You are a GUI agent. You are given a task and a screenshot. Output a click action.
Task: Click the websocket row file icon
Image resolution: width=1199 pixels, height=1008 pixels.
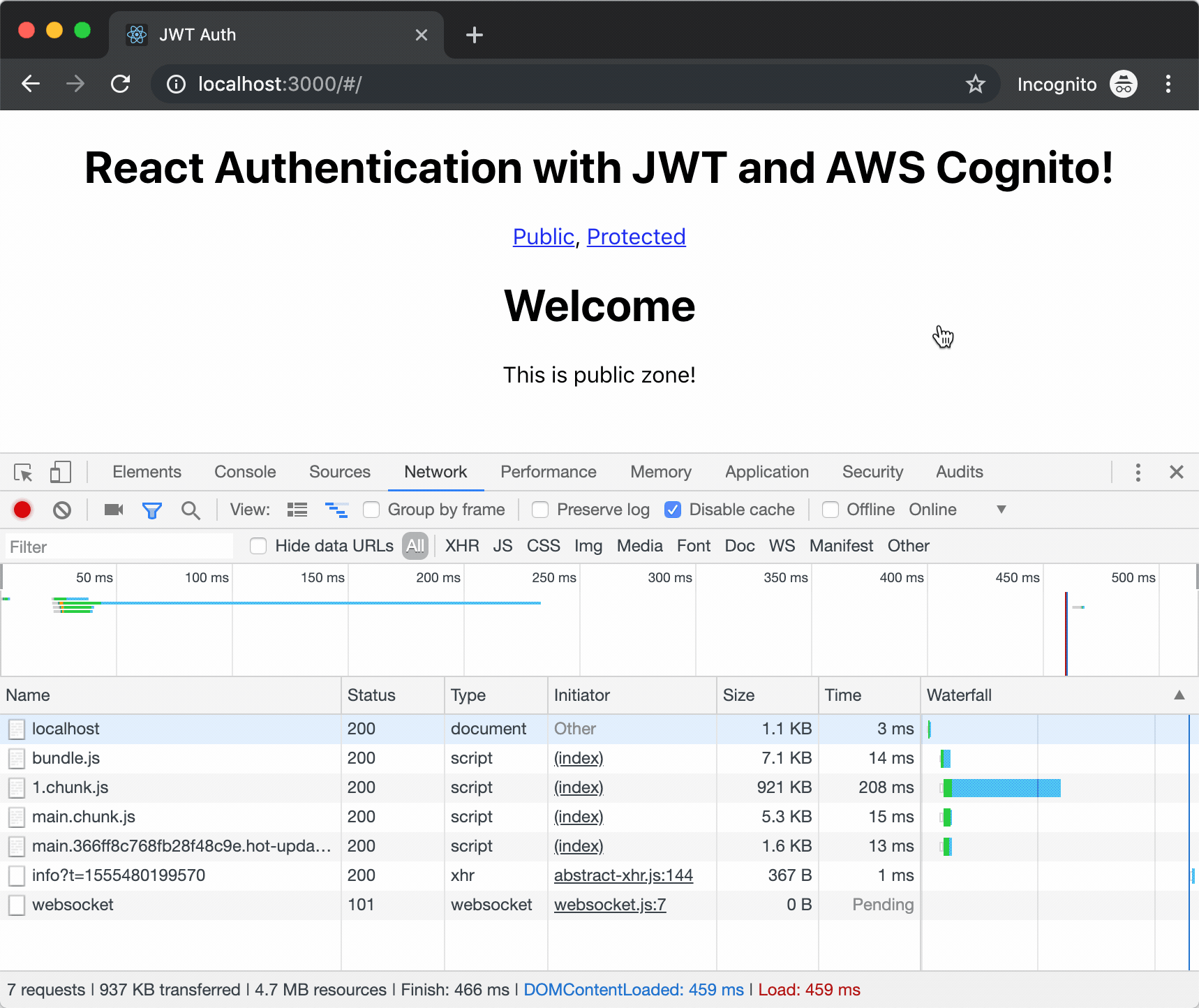click(x=17, y=905)
